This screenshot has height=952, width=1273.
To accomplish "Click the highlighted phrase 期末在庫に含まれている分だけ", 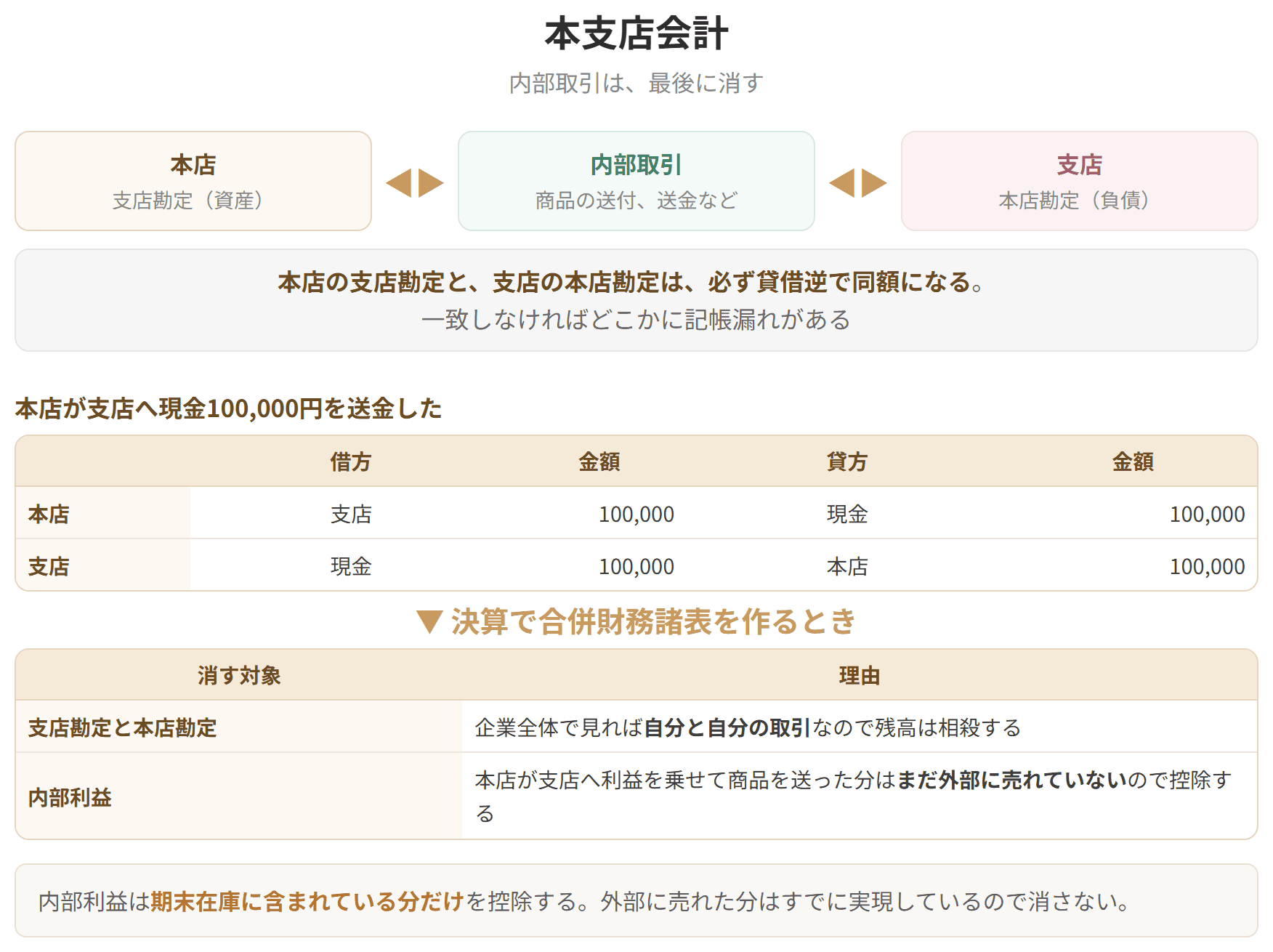I will [x=307, y=901].
